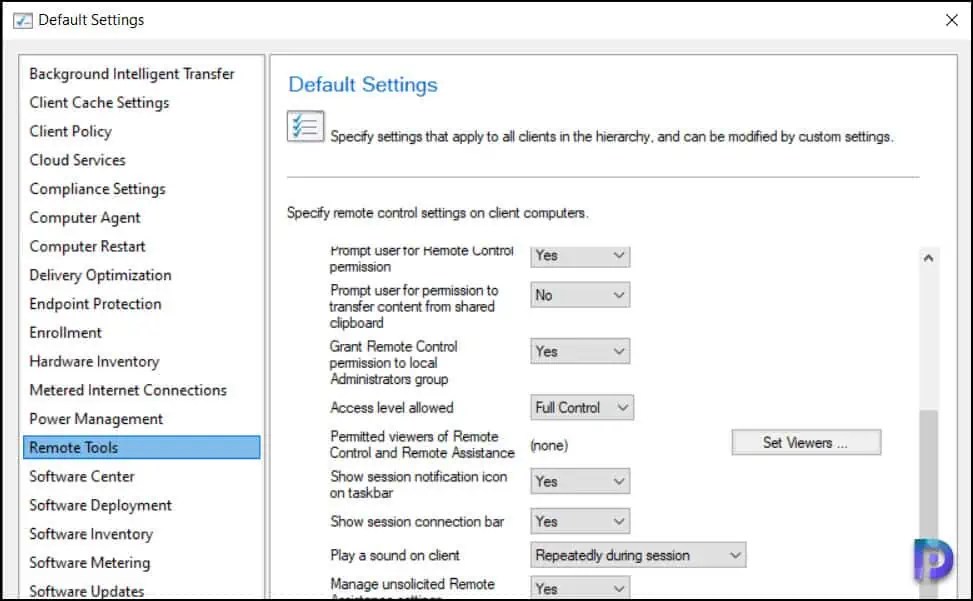Open the shared clipboard permission dropdown
The image size is (973, 601).
579,295
